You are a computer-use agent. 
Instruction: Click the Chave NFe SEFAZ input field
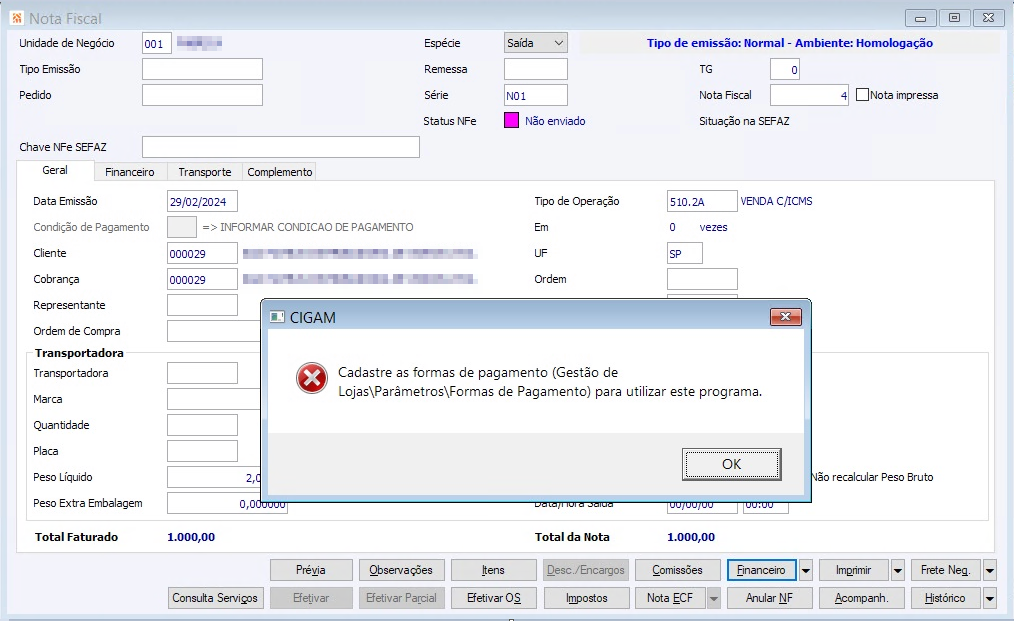[x=281, y=147]
